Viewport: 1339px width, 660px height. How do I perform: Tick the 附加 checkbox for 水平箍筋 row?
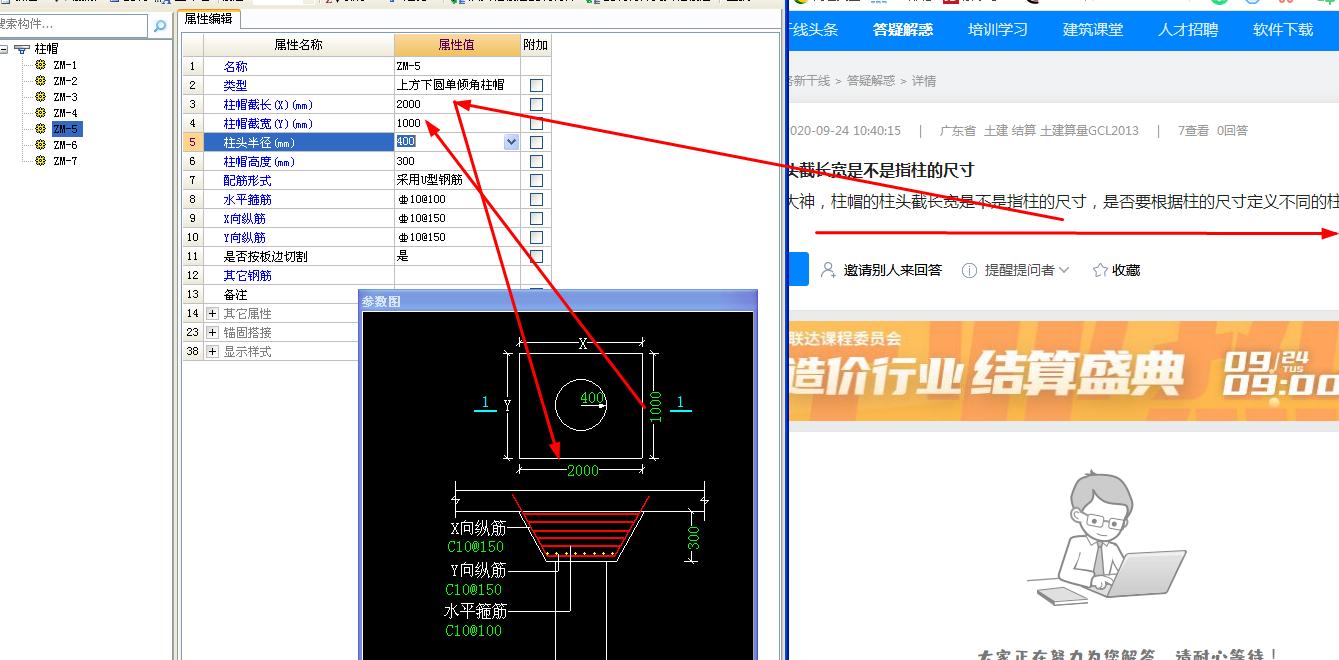click(x=537, y=199)
